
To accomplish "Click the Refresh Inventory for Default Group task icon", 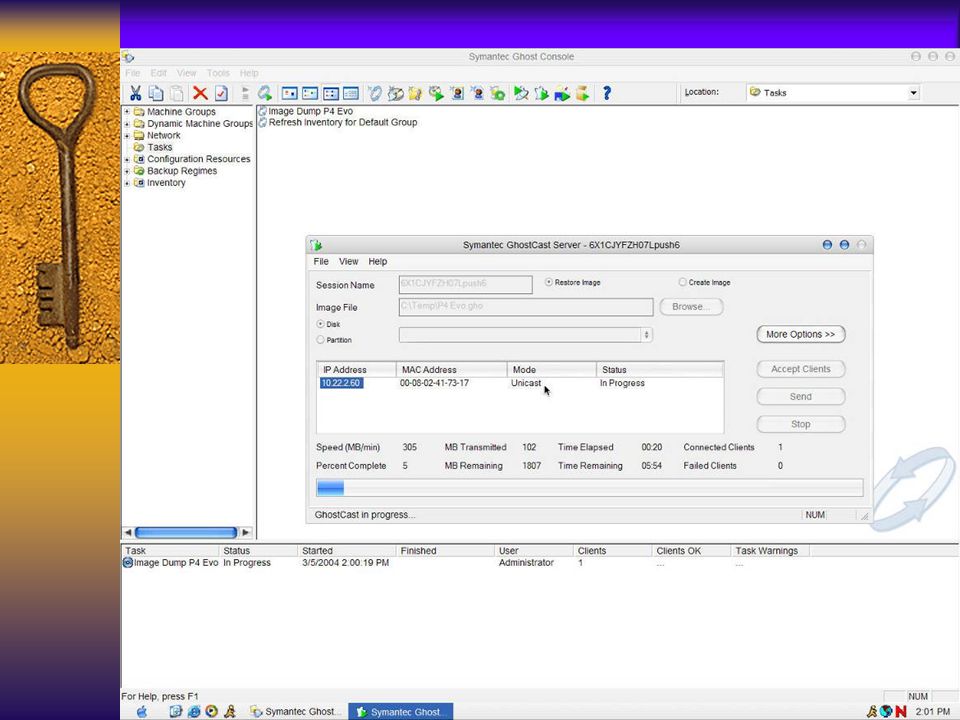I will [x=263, y=122].
